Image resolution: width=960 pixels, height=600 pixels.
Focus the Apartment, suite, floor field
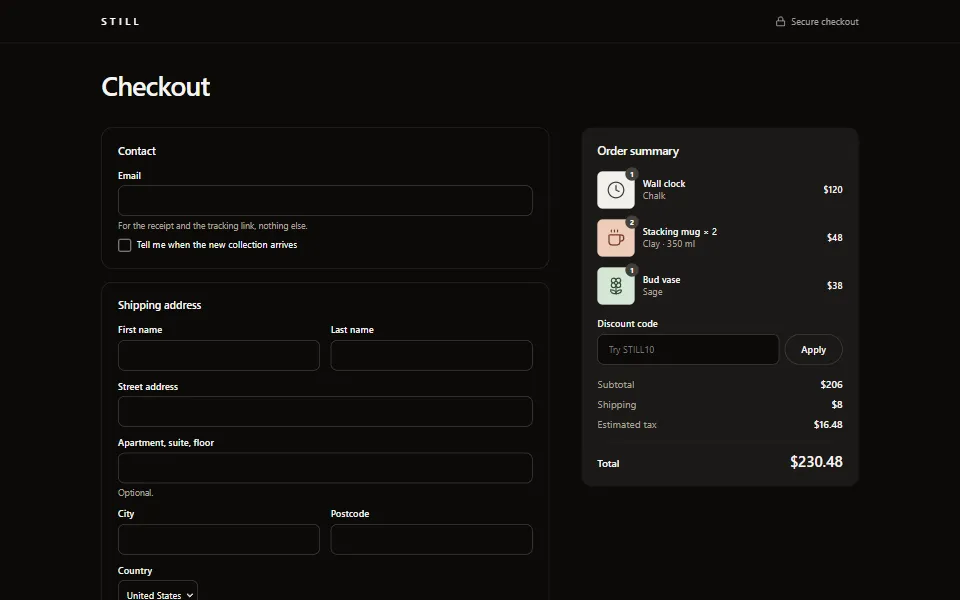pyautogui.click(x=325, y=468)
